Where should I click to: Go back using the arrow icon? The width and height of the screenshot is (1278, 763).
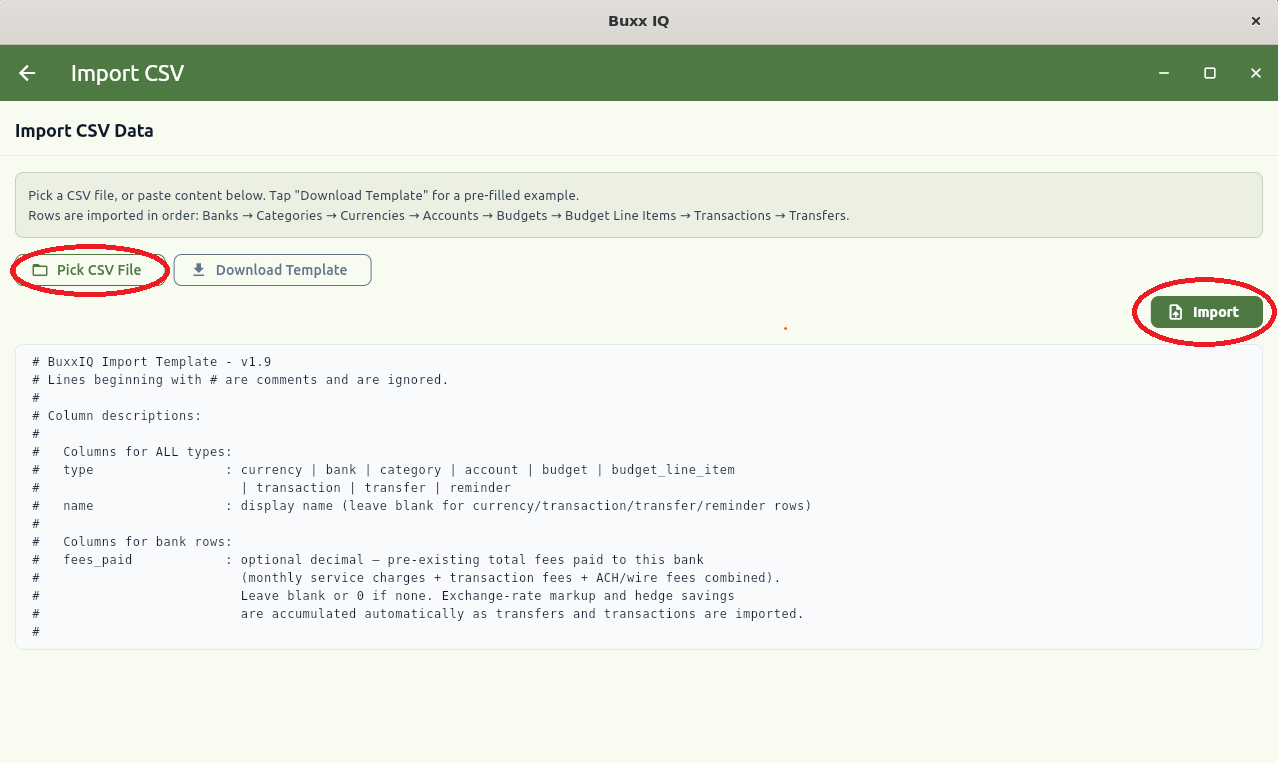pos(27,73)
